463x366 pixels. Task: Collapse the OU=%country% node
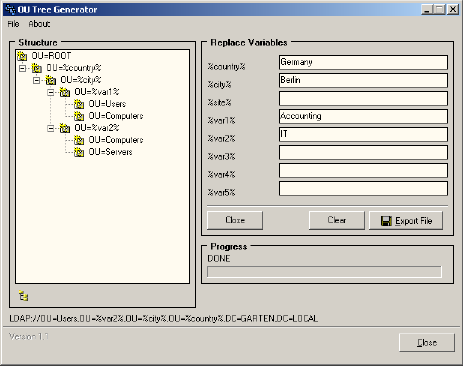pyautogui.click(x=22, y=68)
